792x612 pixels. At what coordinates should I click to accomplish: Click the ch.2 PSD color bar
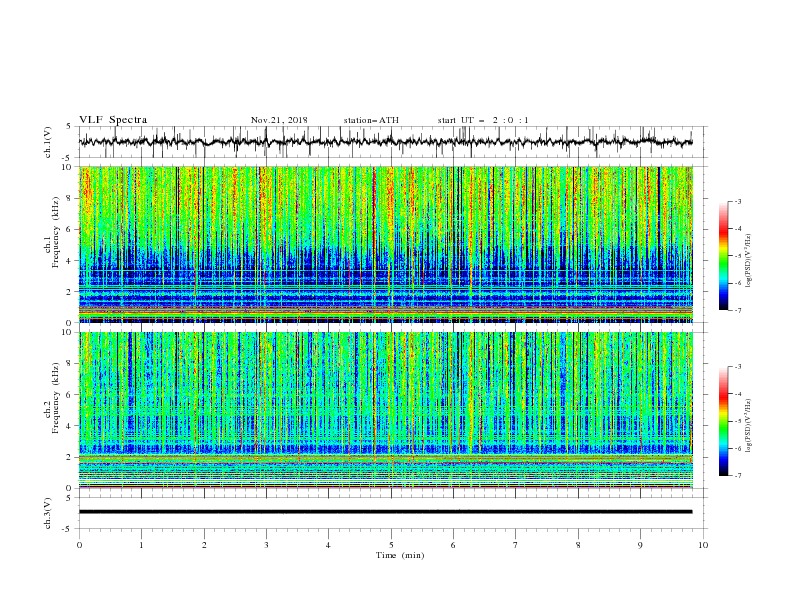tap(724, 421)
